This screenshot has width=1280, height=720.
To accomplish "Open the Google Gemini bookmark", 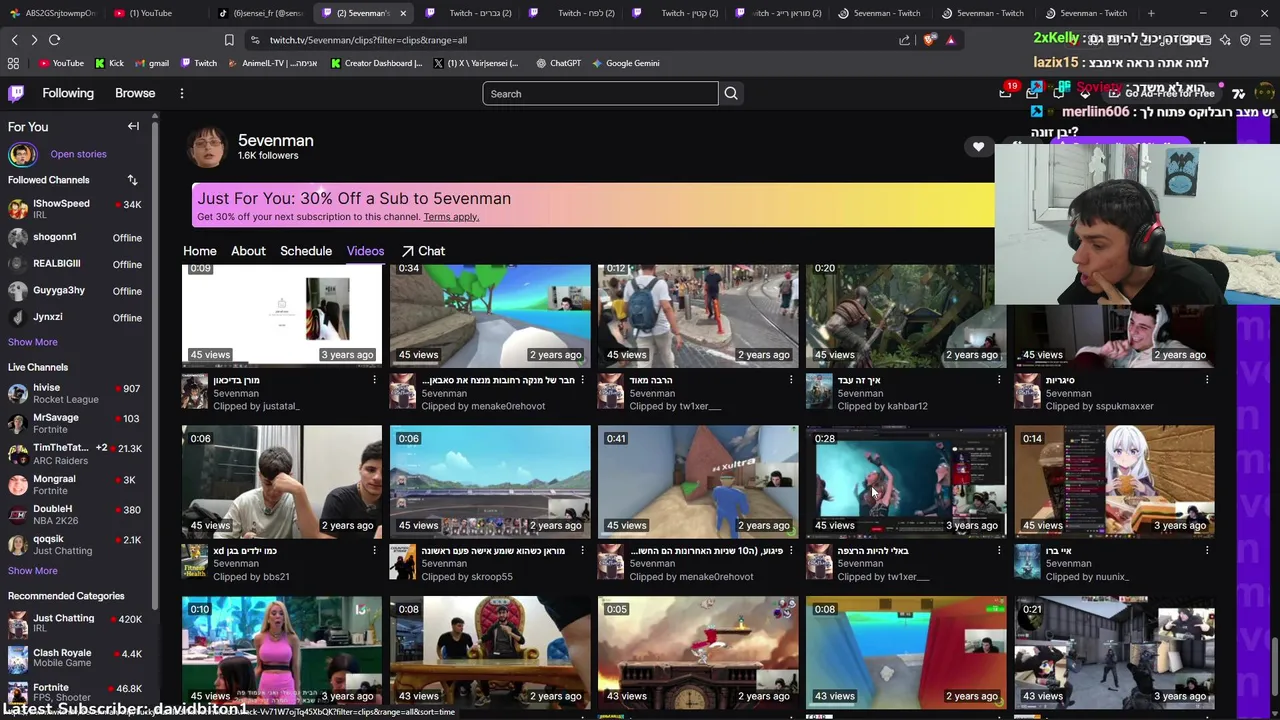I will point(625,63).
